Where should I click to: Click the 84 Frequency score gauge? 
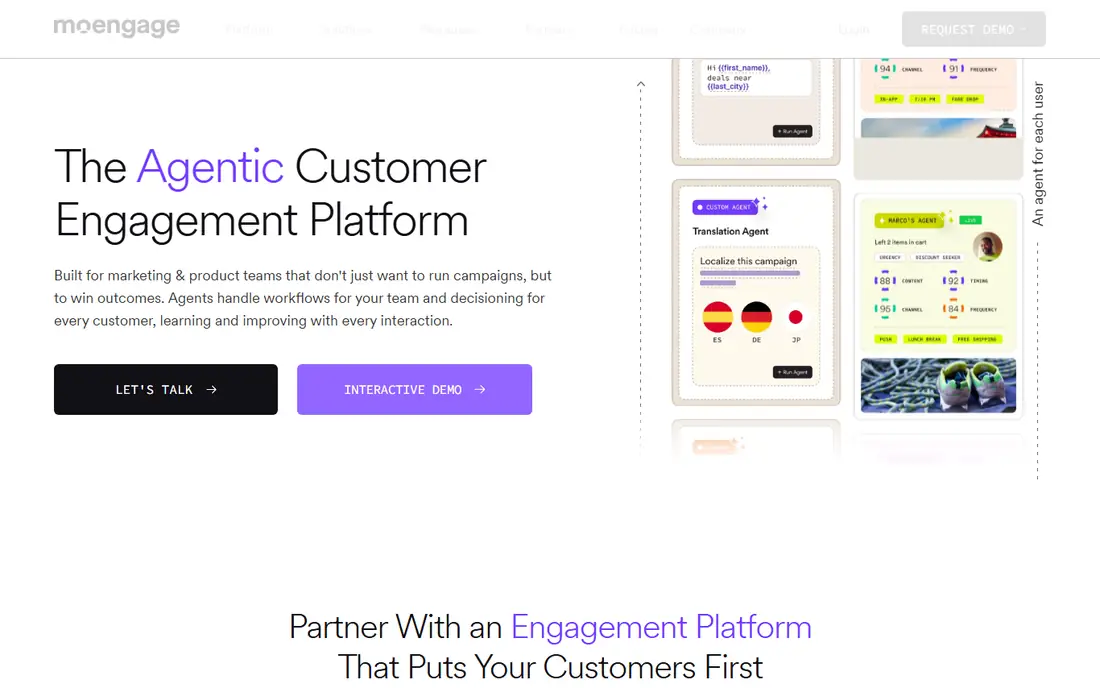(953, 309)
